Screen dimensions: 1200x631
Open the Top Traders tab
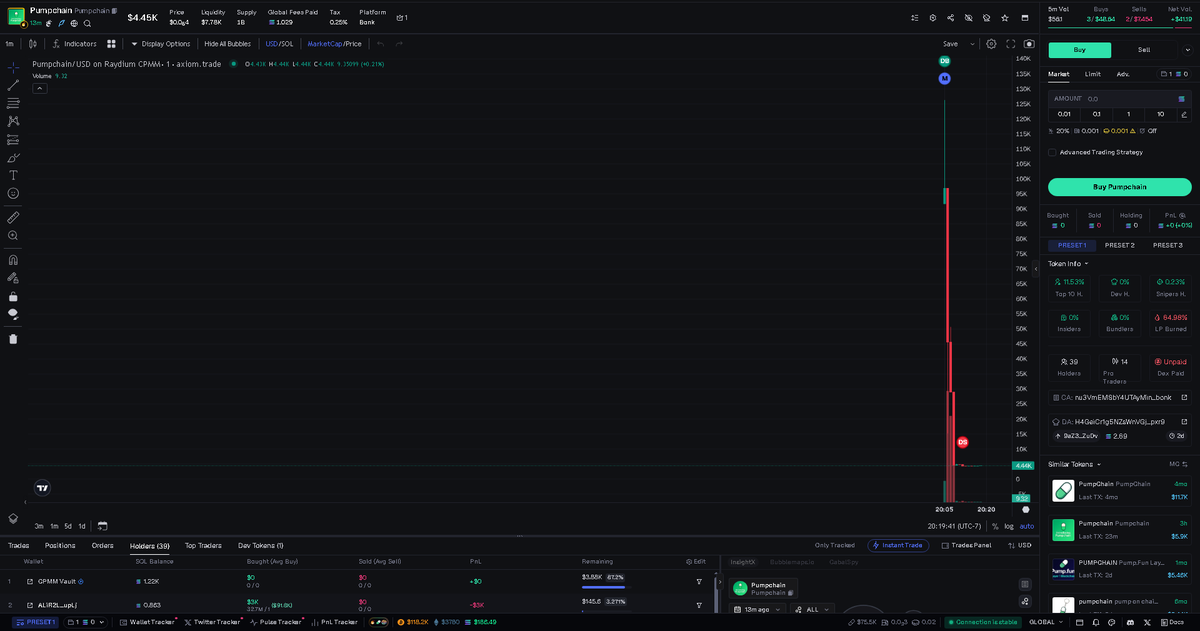click(x=203, y=545)
